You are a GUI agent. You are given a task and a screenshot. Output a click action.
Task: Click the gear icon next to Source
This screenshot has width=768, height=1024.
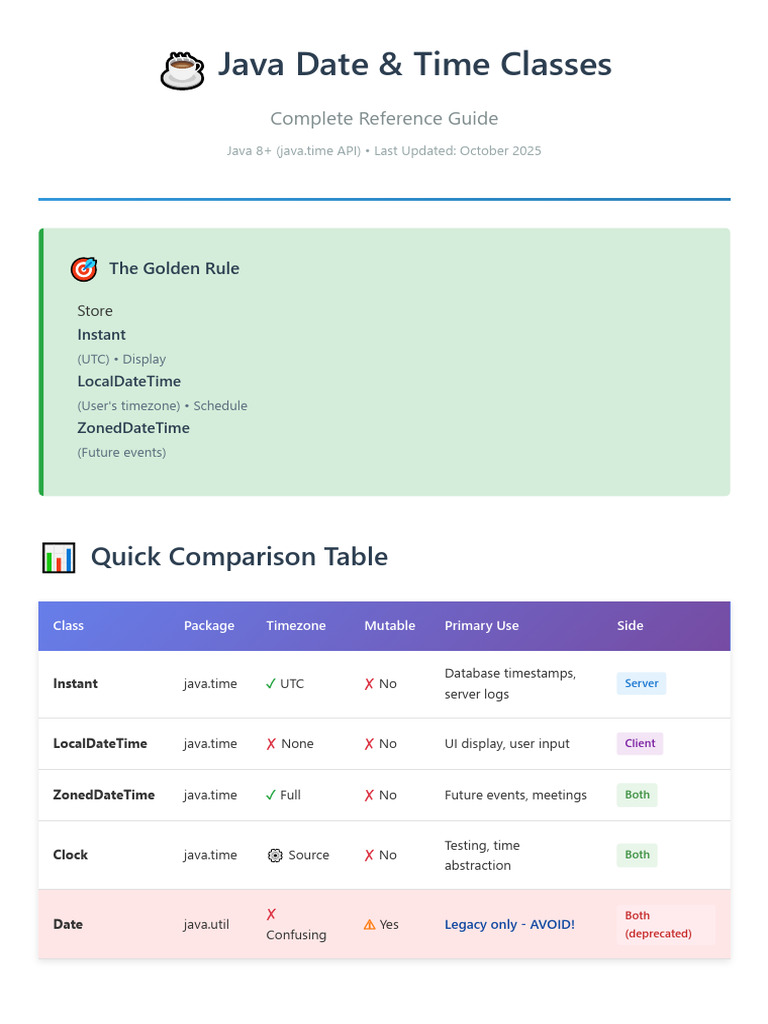tap(275, 855)
